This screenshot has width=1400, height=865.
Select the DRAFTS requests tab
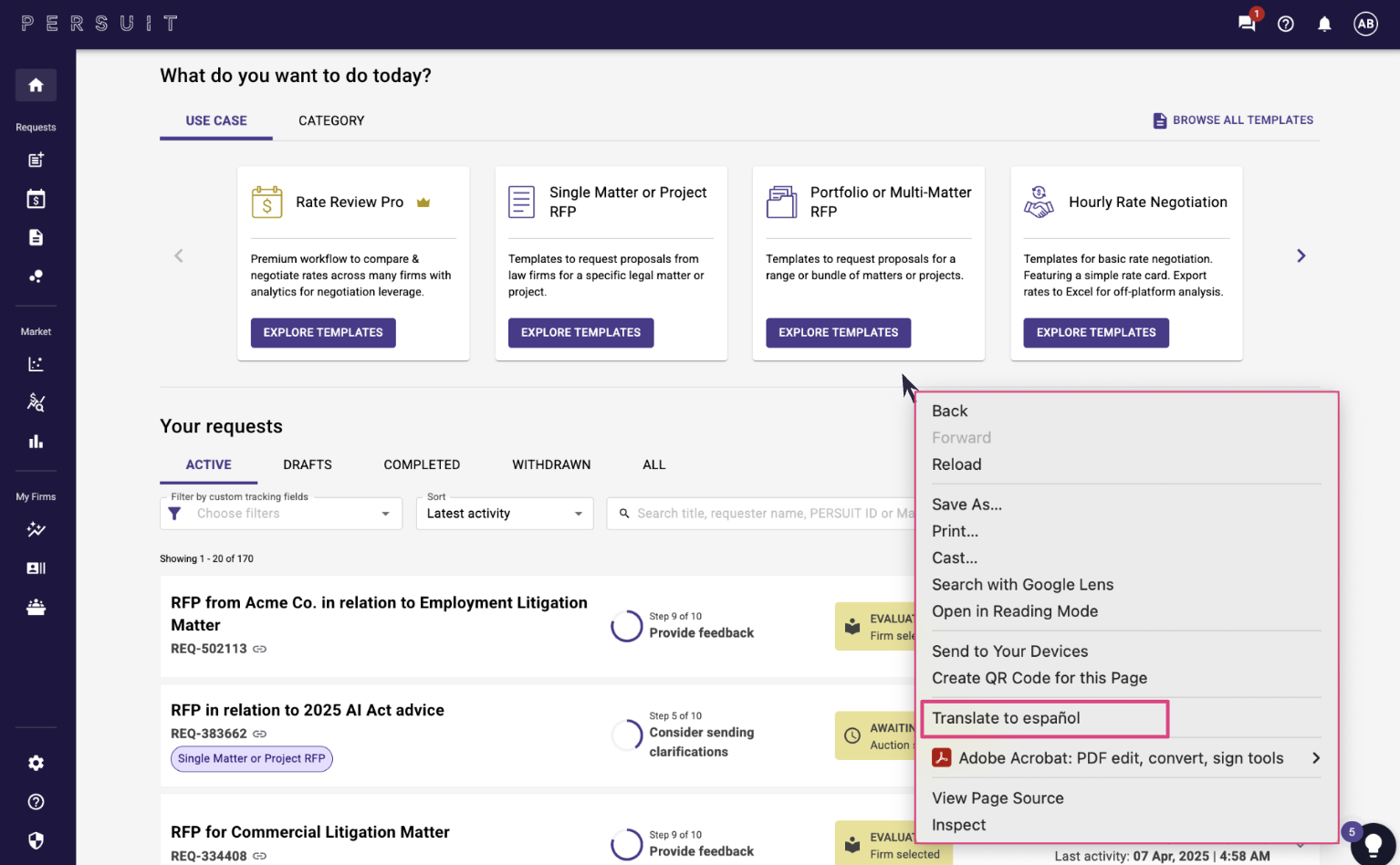[308, 464]
